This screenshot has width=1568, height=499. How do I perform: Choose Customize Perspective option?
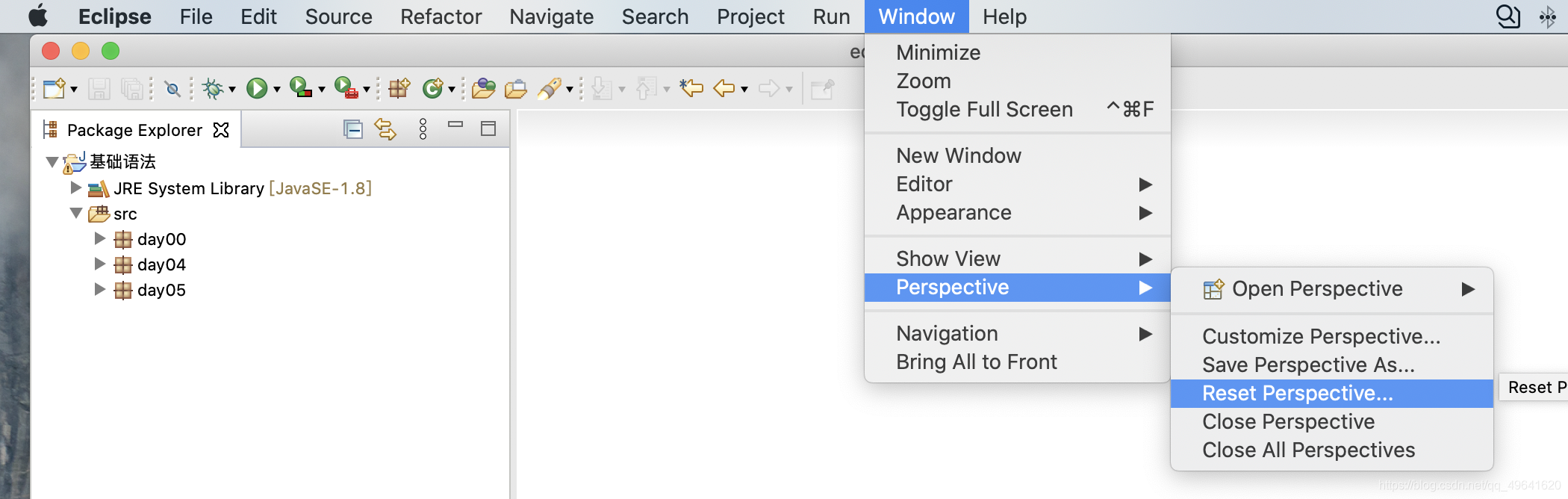[x=1321, y=336]
